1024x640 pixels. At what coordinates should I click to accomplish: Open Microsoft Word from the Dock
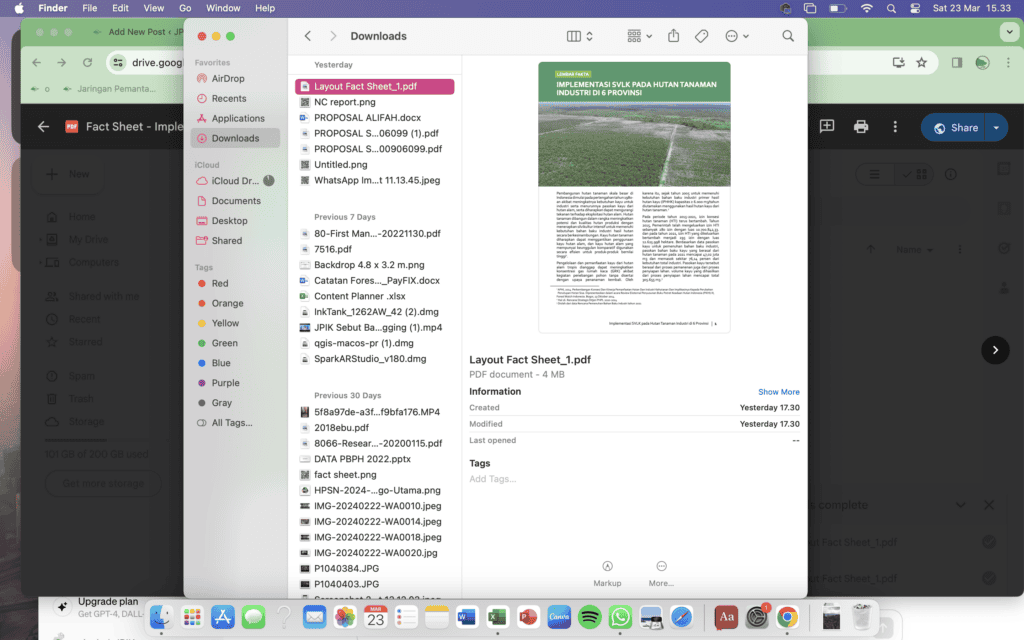[x=467, y=617]
